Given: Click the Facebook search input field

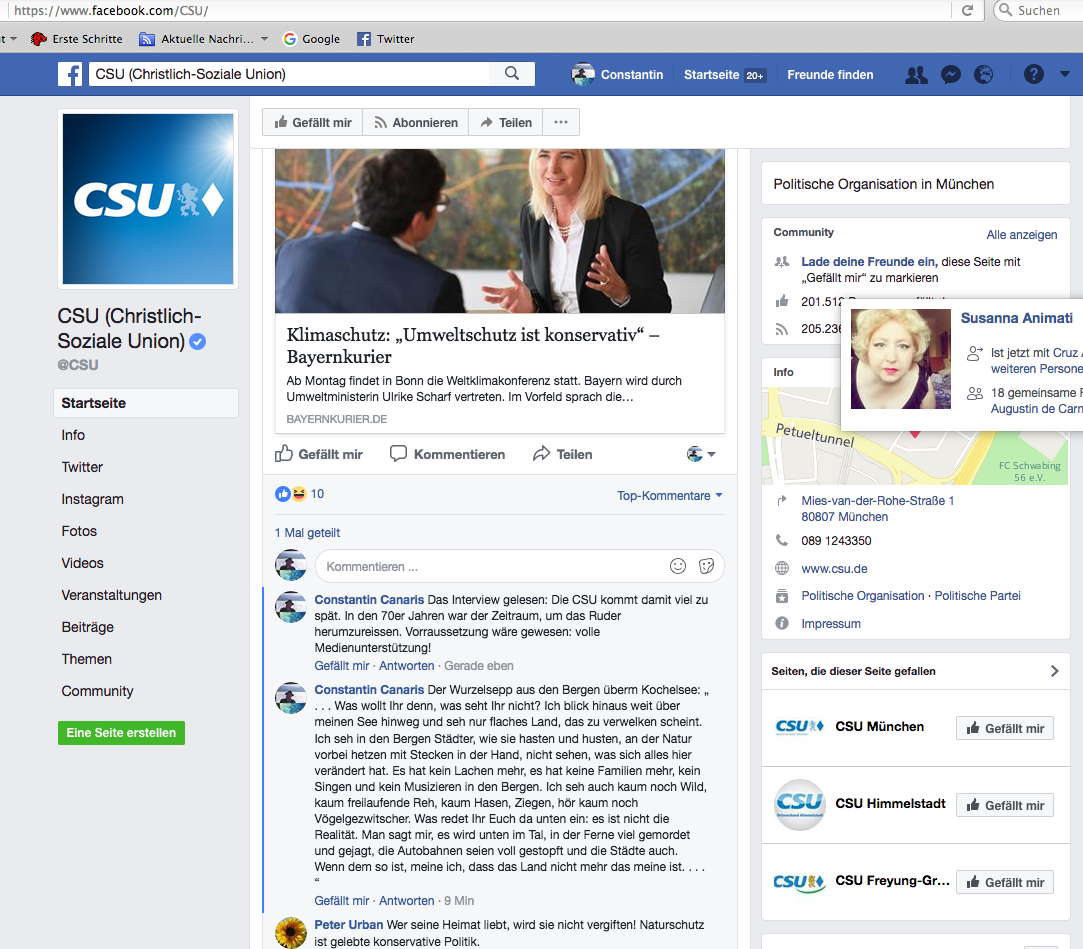Looking at the screenshot, I should pos(289,74).
